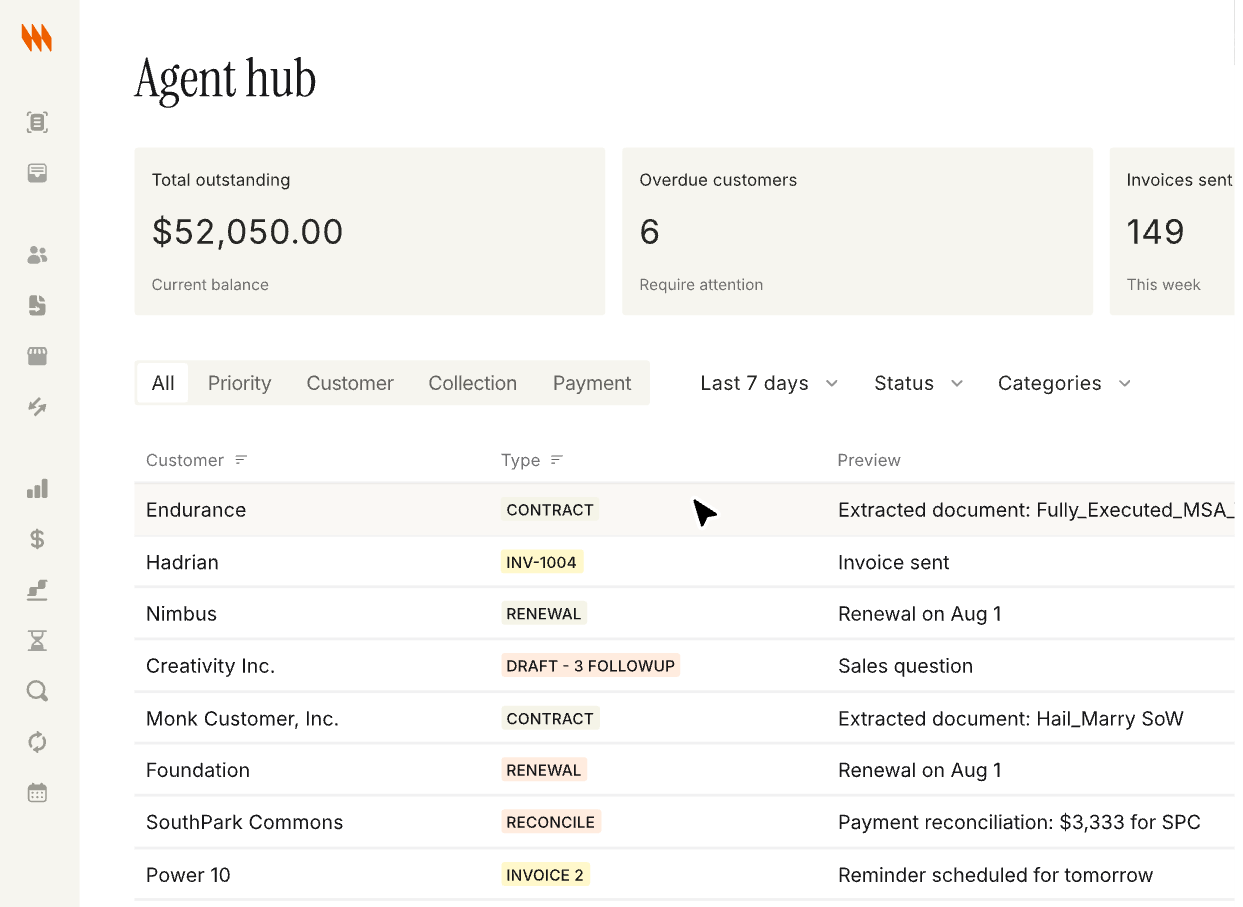This screenshot has height=907, width=1243.
Task: Click the orange app logo in sidebar
Action: pyautogui.click(x=37, y=38)
